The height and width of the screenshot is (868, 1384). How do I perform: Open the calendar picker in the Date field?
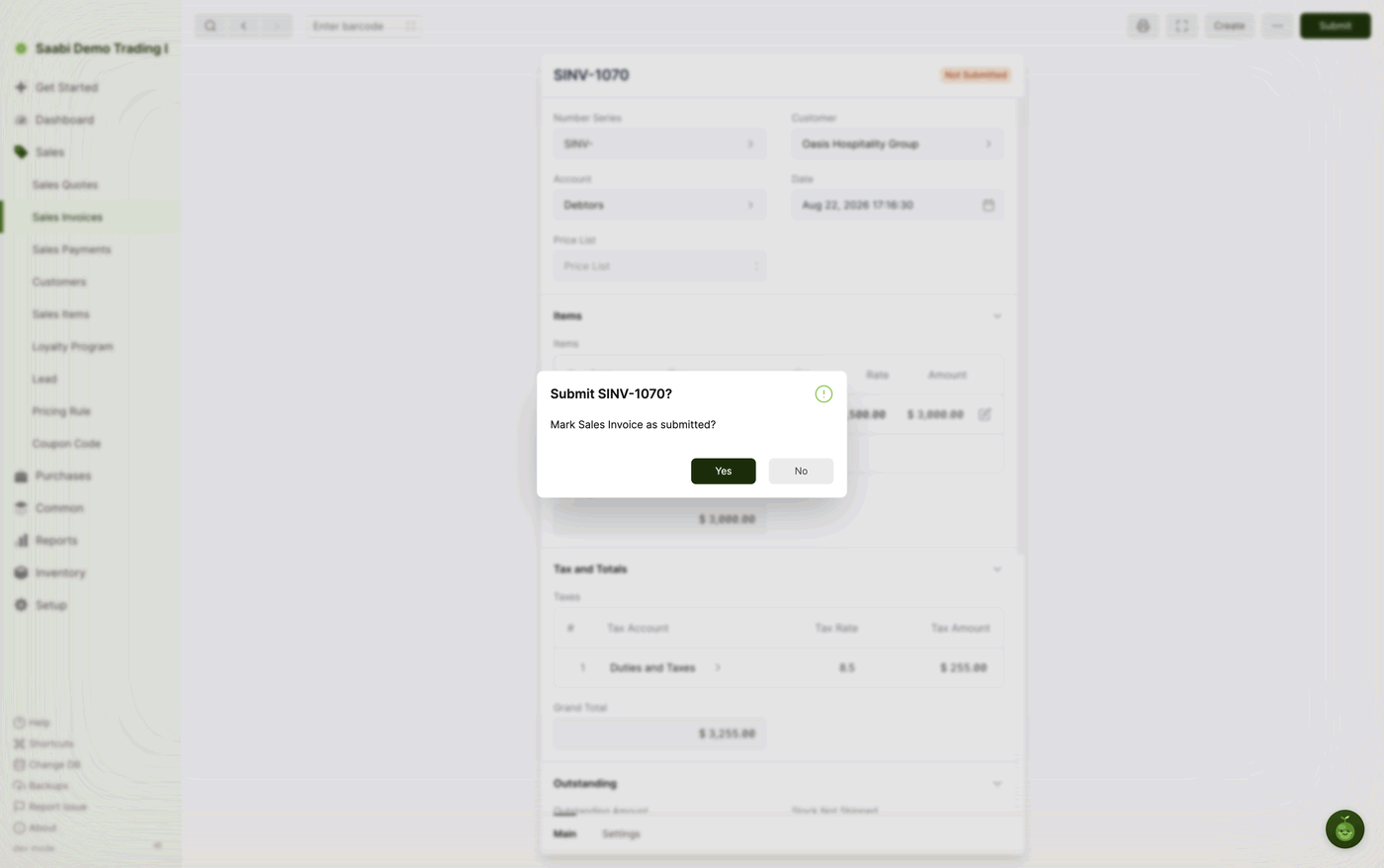(x=988, y=205)
